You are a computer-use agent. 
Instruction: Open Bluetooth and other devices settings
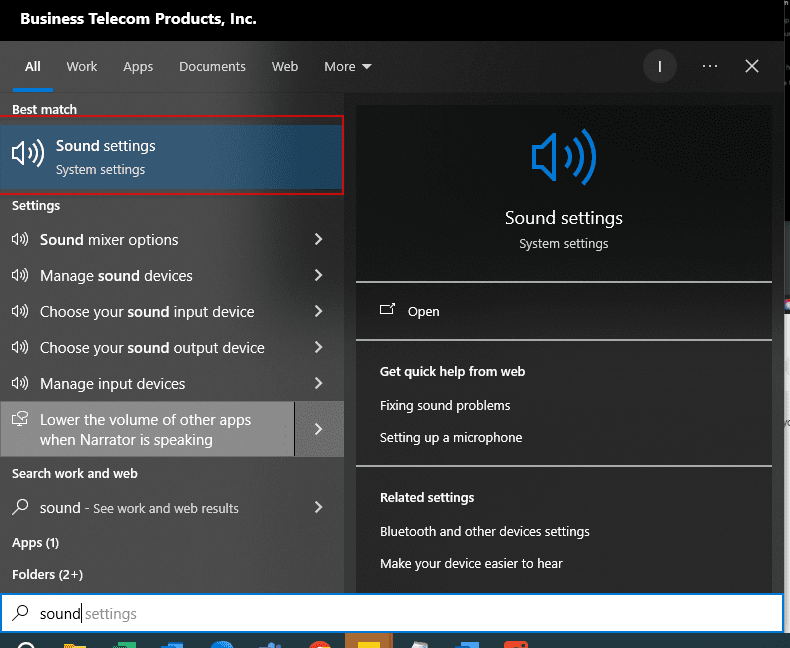(x=485, y=532)
